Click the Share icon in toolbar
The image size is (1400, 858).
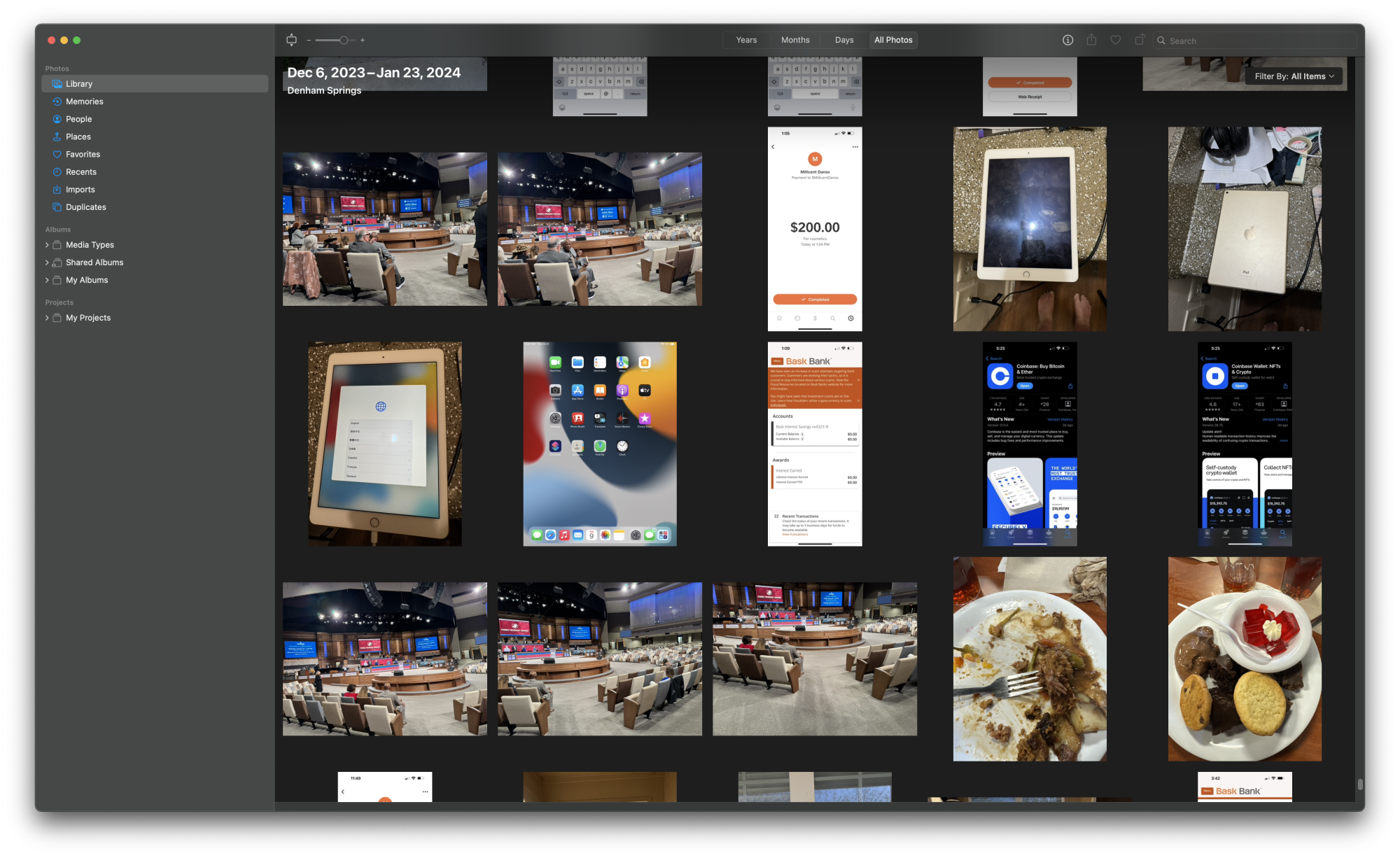pos(1091,40)
